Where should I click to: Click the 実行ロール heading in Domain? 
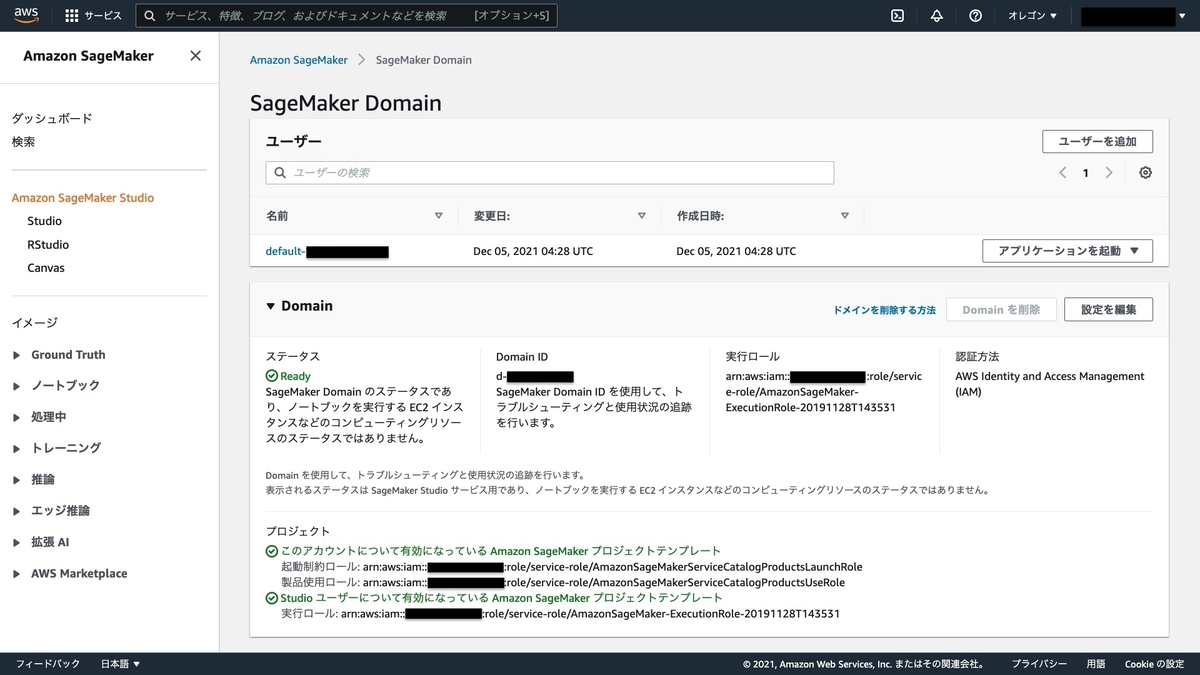click(x=752, y=356)
